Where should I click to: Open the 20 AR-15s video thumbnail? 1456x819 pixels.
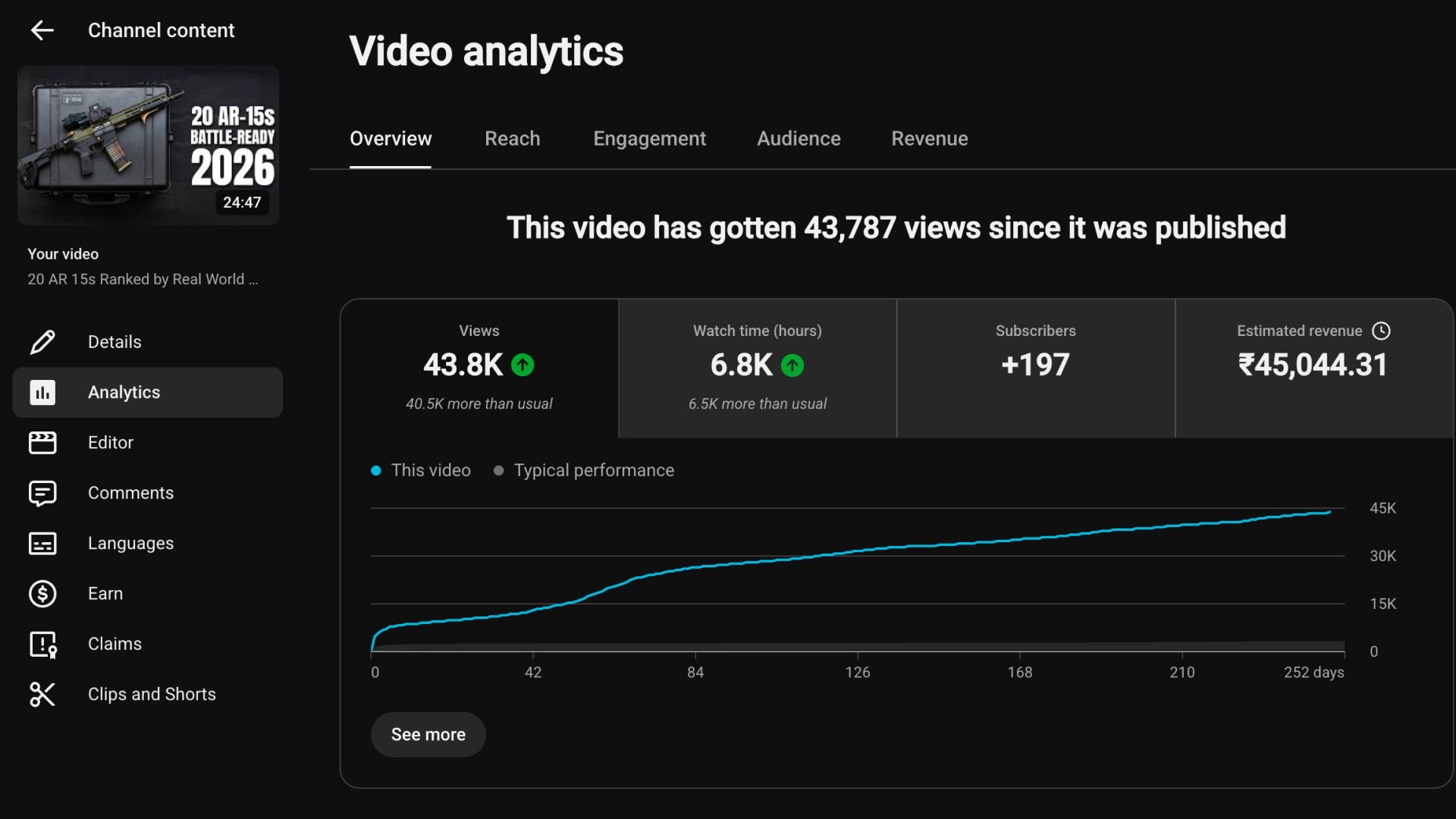(149, 145)
